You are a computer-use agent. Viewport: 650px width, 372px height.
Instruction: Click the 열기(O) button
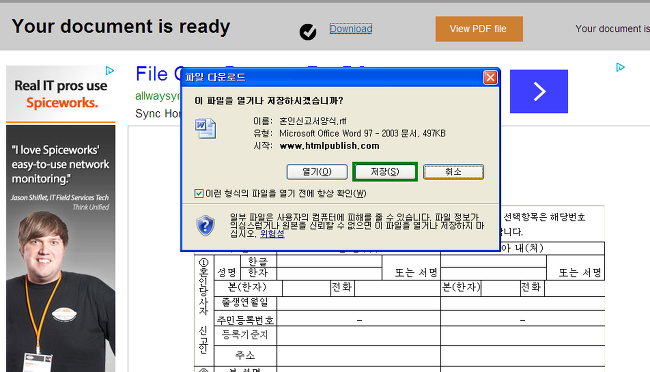click(x=317, y=172)
